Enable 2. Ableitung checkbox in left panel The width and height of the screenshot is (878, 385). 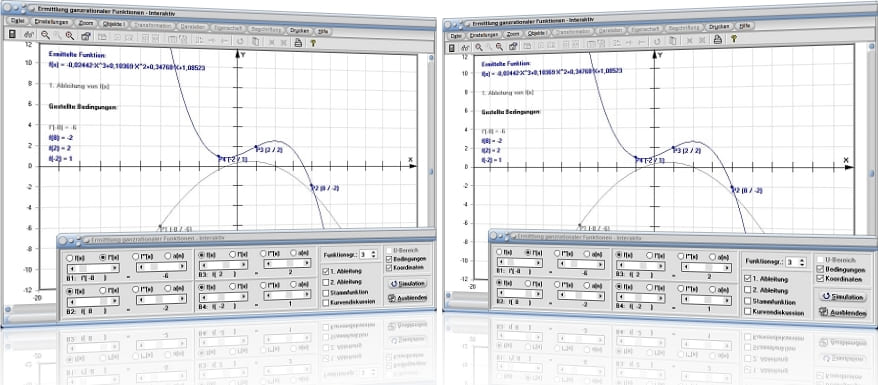coord(326,281)
